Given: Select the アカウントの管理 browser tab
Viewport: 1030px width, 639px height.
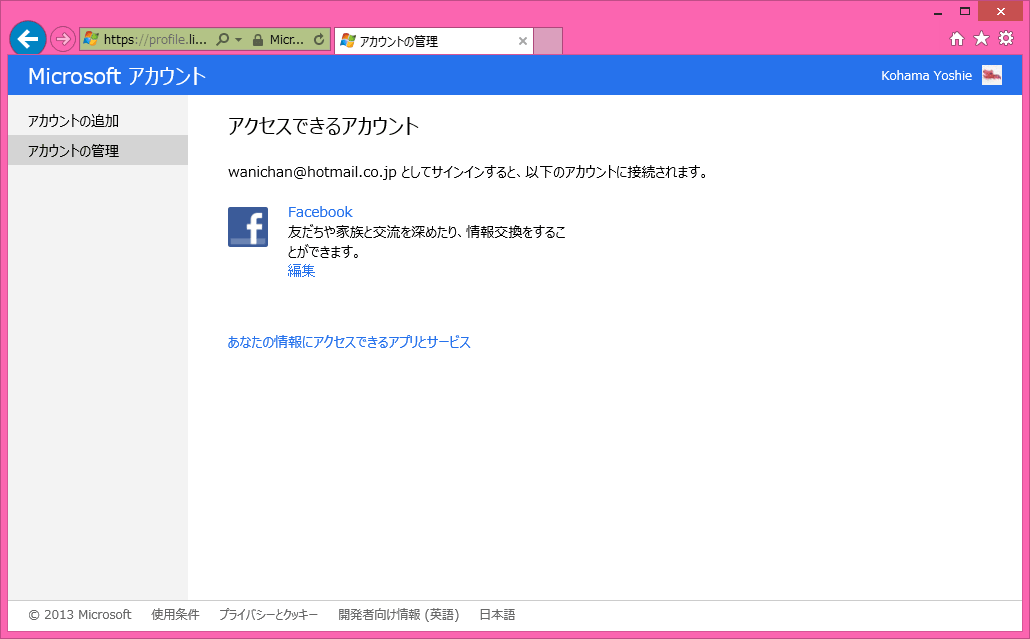Looking at the screenshot, I should point(434,41).
